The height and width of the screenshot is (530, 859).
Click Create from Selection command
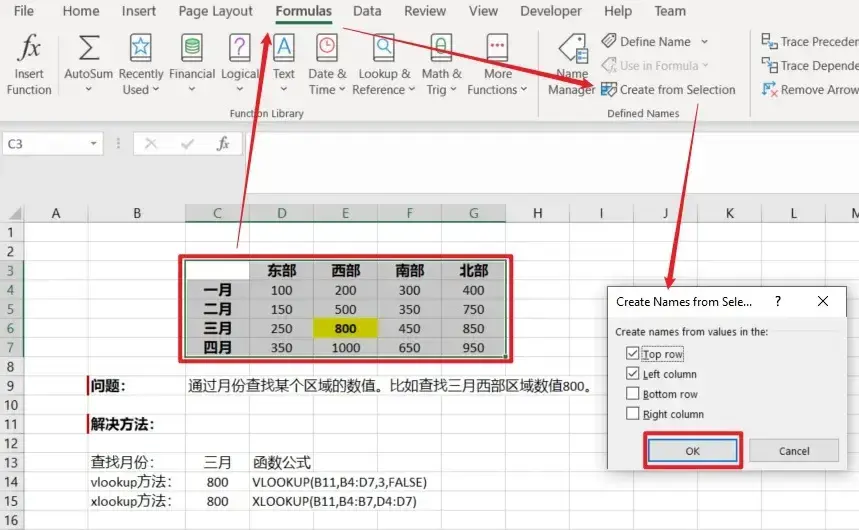(x=668, y=89)
